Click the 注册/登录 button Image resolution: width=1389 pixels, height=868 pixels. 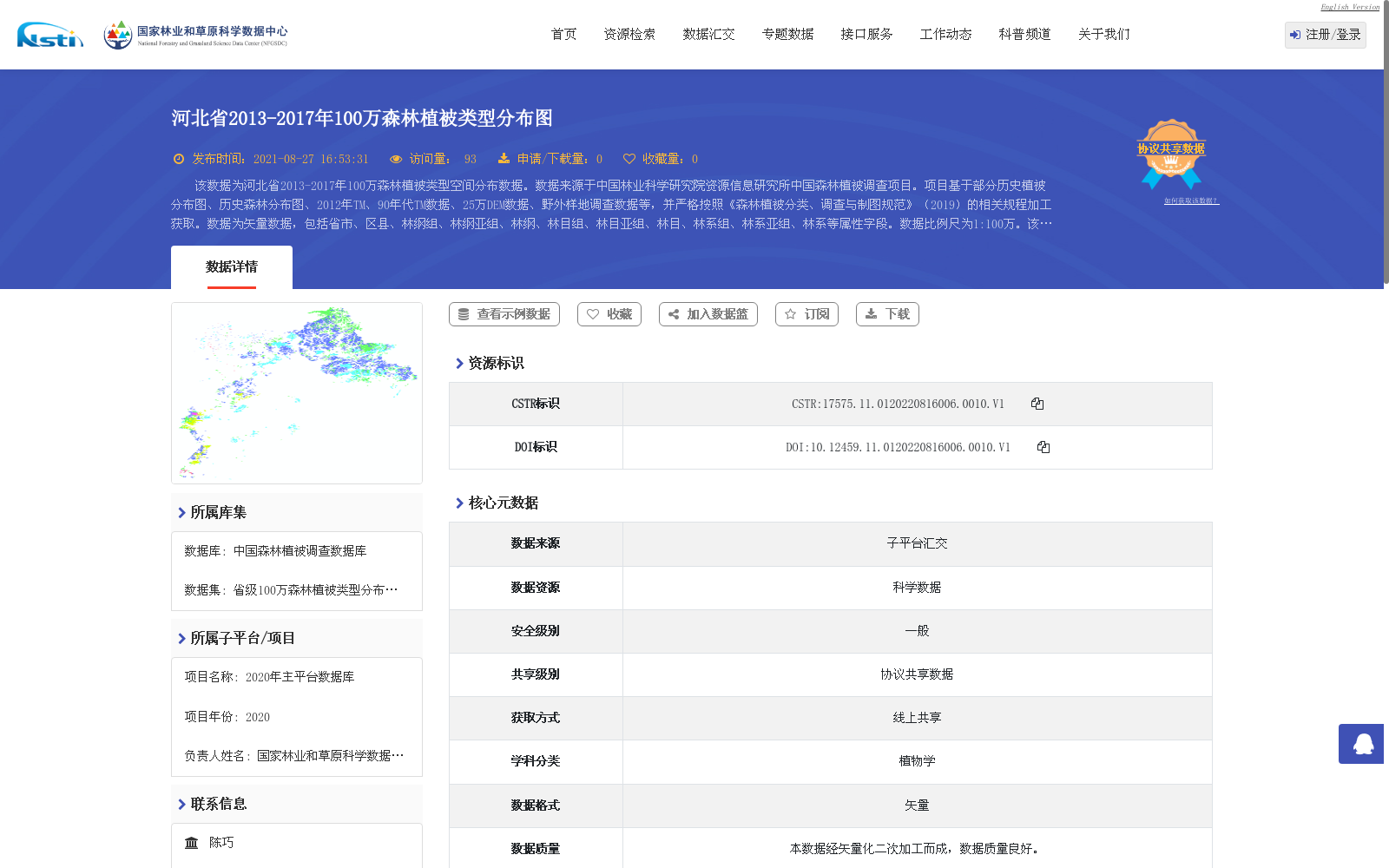coord(1326,35)
